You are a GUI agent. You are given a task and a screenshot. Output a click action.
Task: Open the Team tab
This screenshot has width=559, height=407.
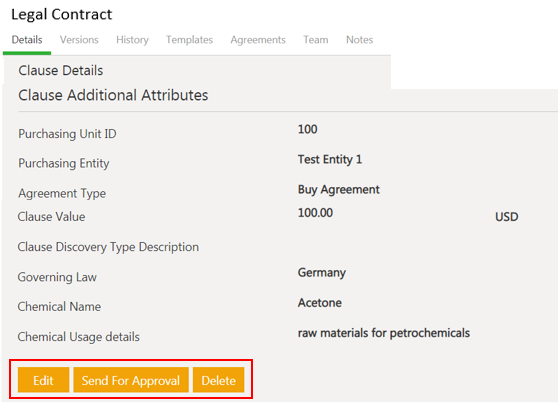click(x=316, y=40)
